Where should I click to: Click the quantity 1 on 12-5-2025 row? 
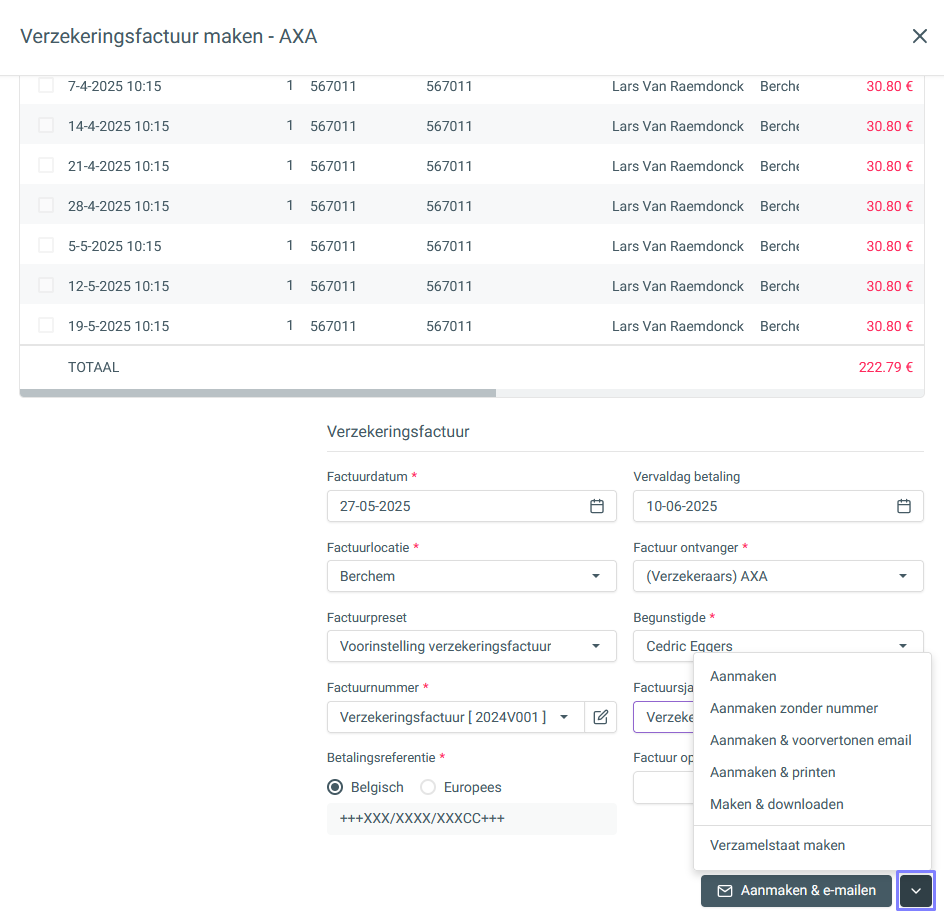click(290, 285)
